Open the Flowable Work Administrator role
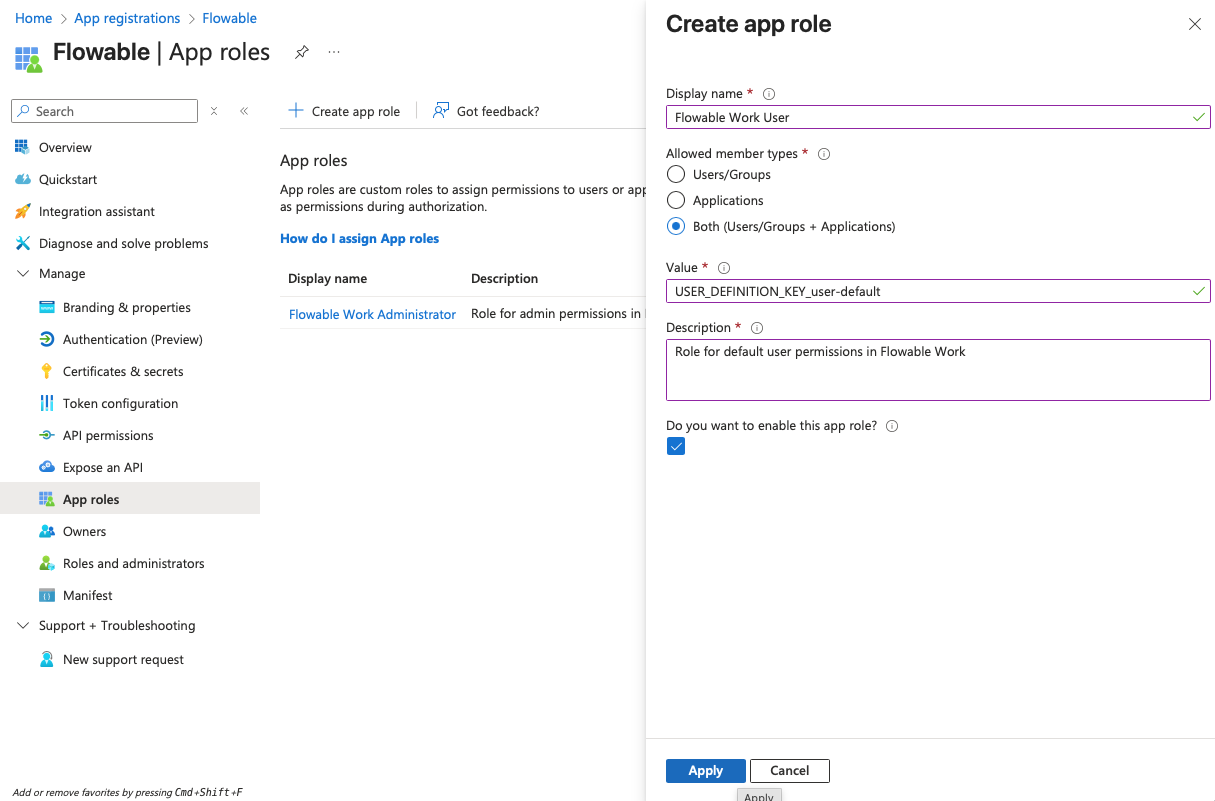1215x801 pixels. 372,314
